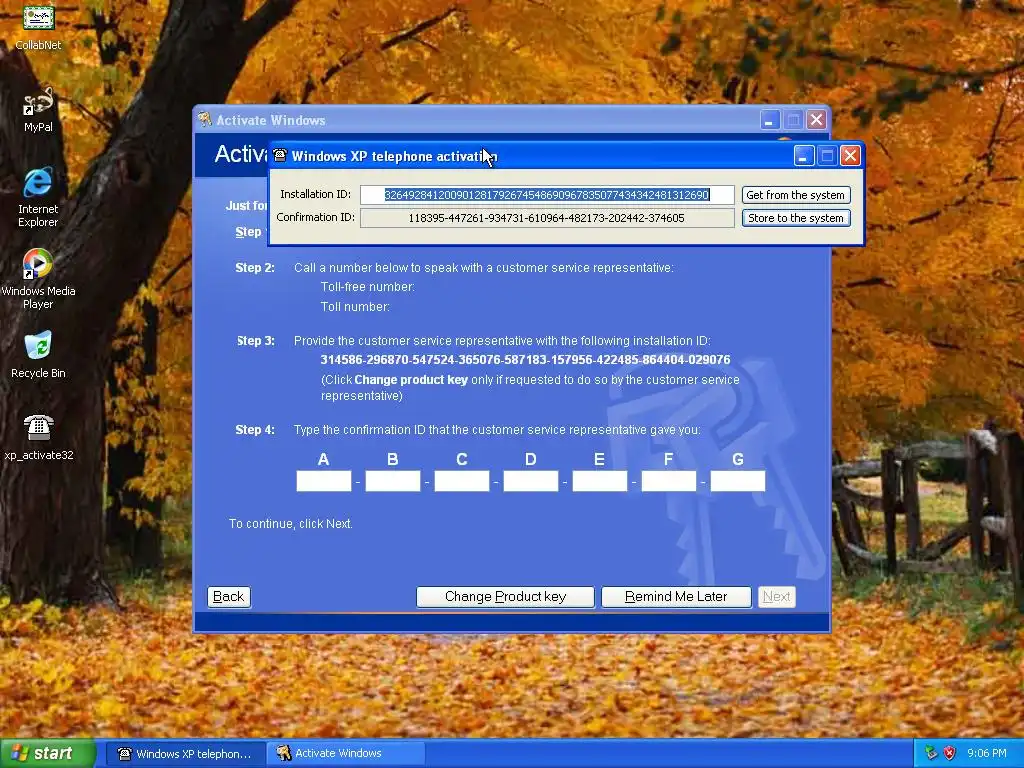This screenshot has width=1024, height=768.
Task: Click the Toll number label
Action: coord(355,306)
